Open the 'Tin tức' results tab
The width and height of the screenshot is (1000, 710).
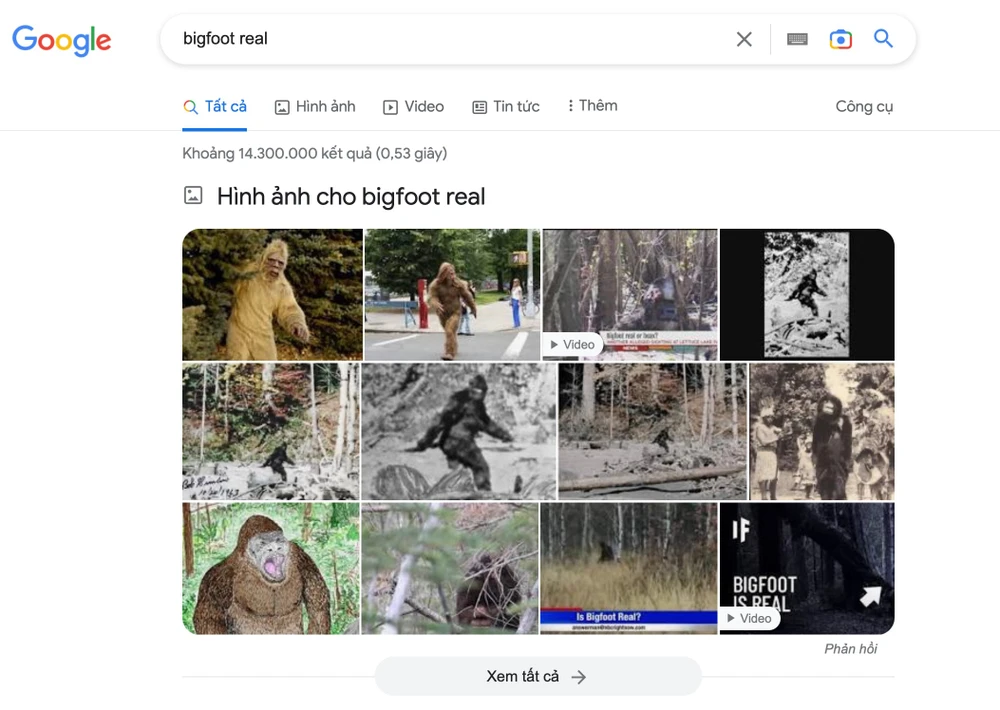[x=505, y=106]
